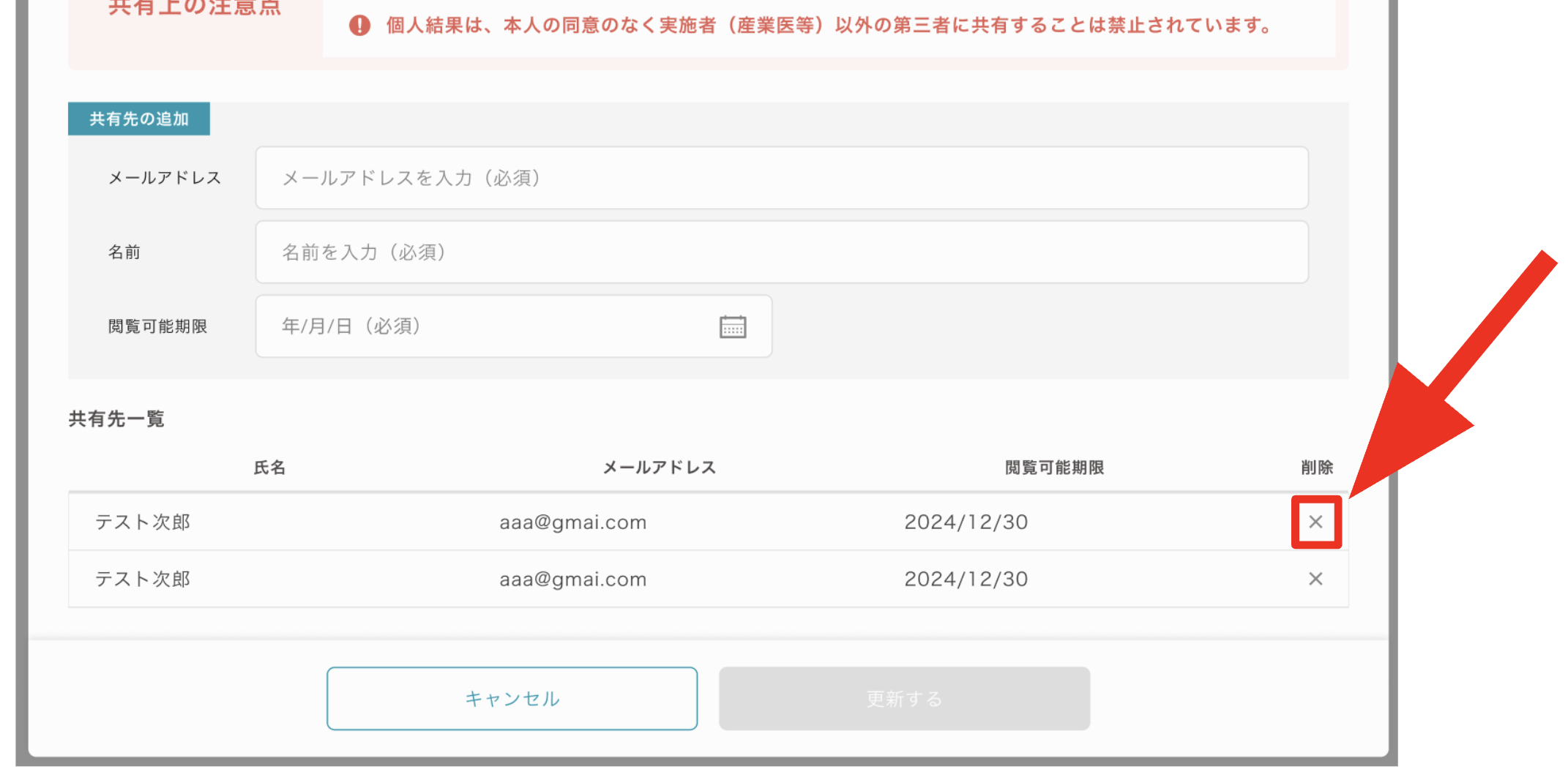Viewport: 1568px width, 780px height.
Task: Click the red warning icon in notice banner
Action: (x=359, y=26)
